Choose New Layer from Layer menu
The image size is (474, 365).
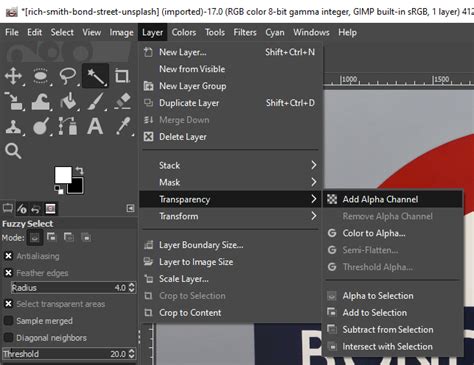[x=230, y=52]
